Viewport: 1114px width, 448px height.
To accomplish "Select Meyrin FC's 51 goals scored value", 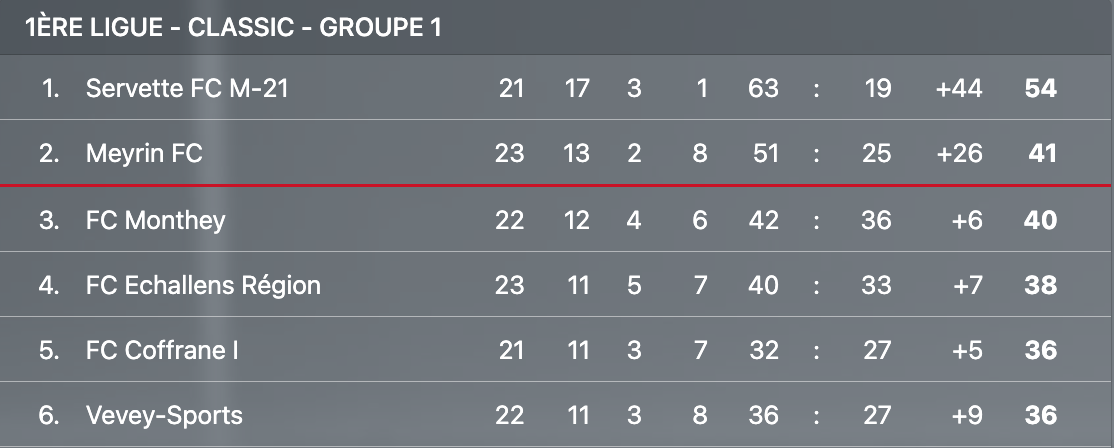I will tap(763, 154).
